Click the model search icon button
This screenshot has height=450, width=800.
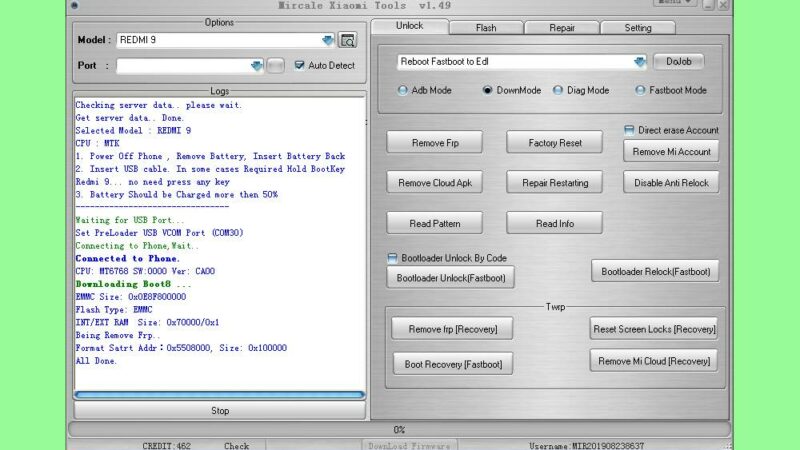[x=347, y=40]
